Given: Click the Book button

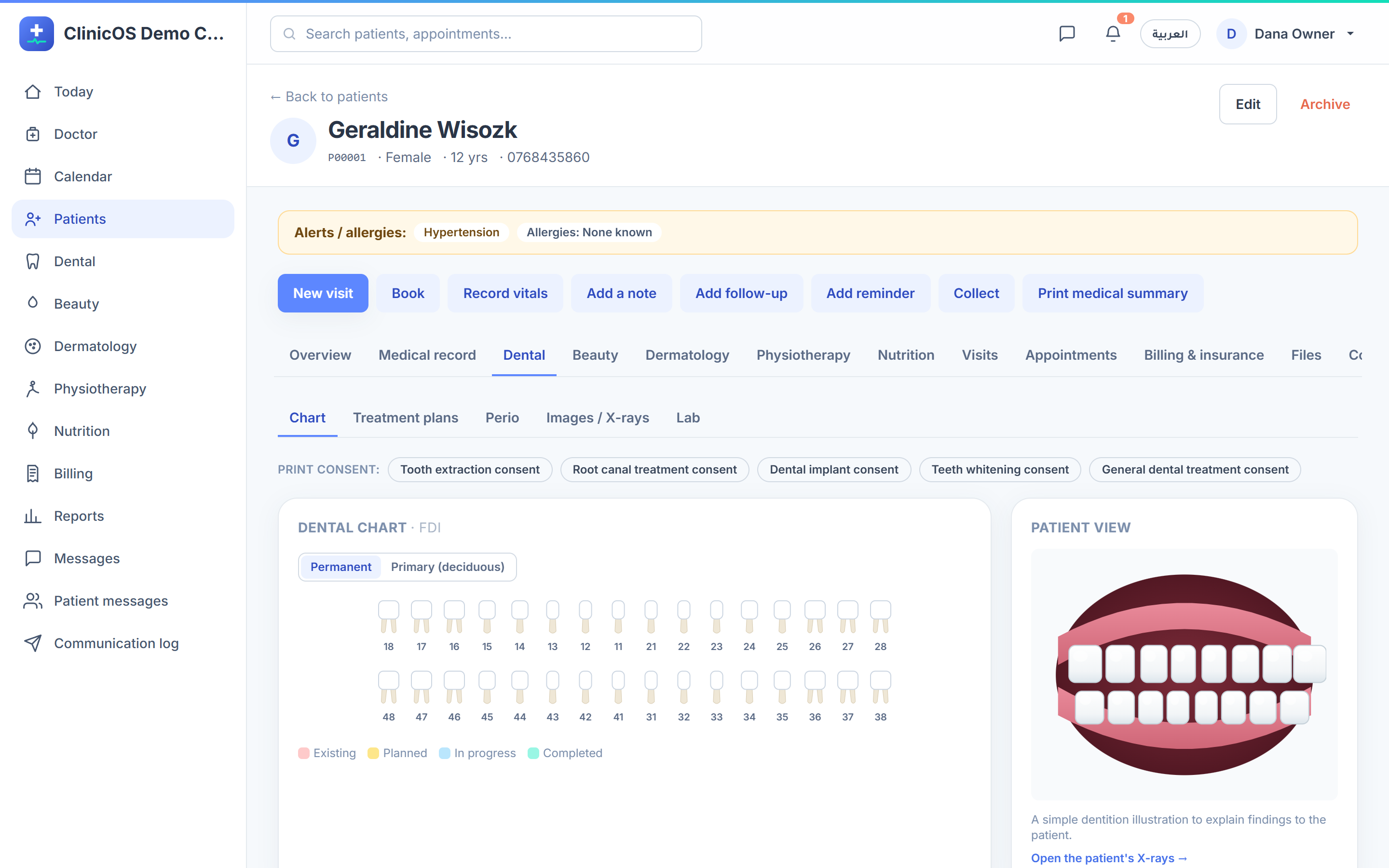Looking at the screenshot, I should tap(408, 293).
